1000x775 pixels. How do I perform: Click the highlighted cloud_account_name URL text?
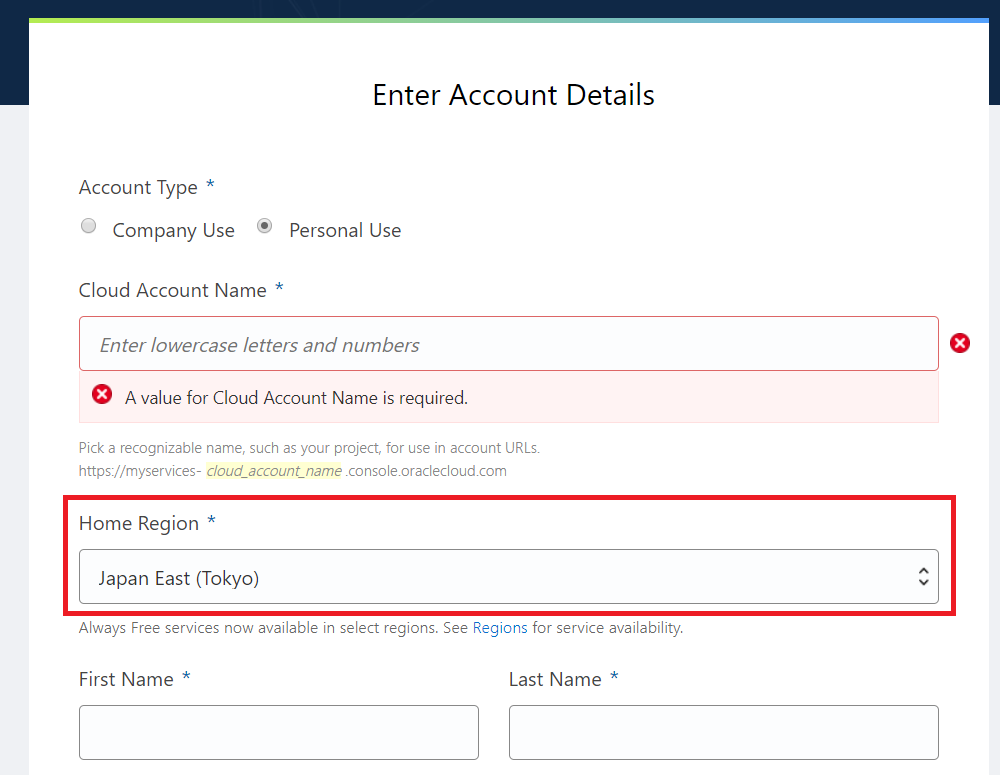point(274,471)
